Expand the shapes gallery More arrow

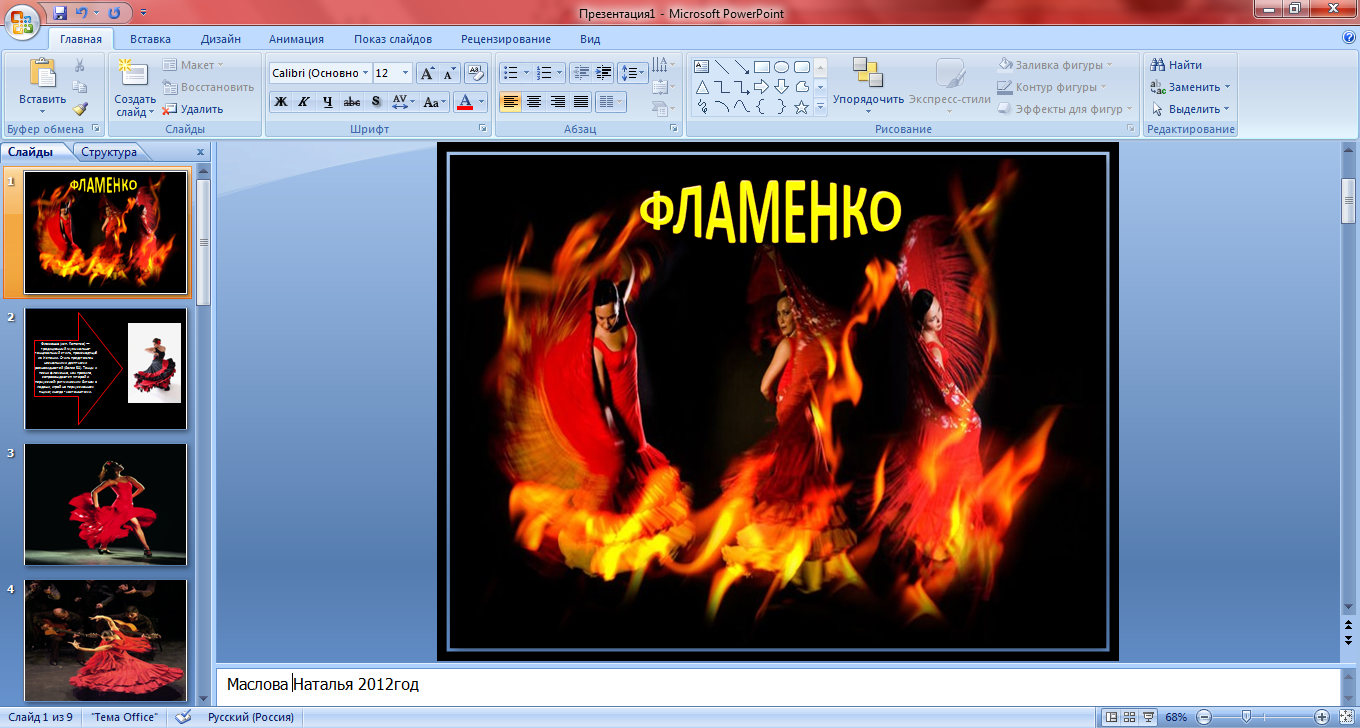pyautogui.click(x=820, y=107)
